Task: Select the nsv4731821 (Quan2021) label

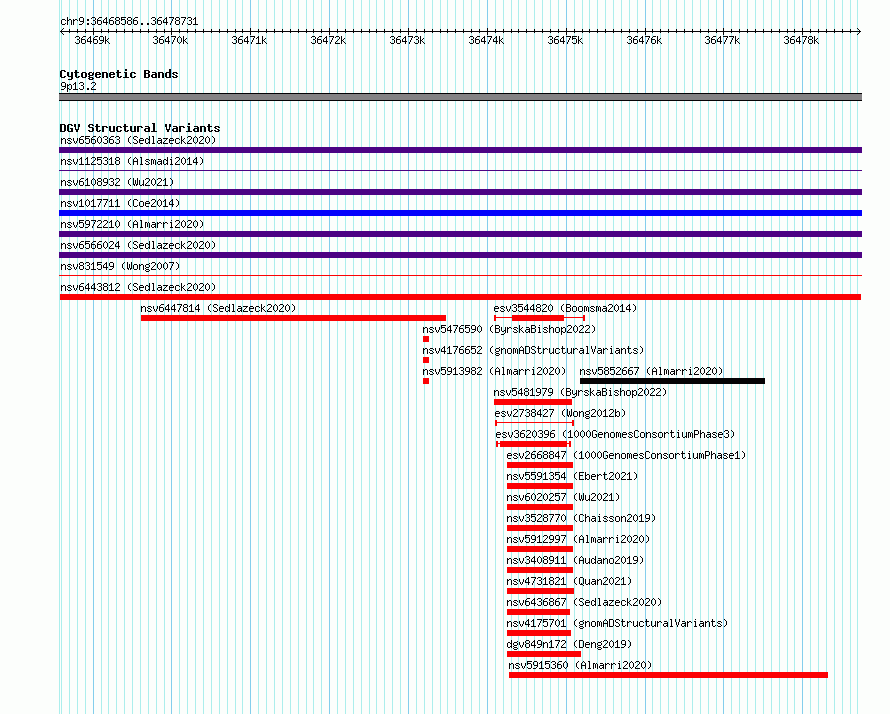Action: coord(569,581)
